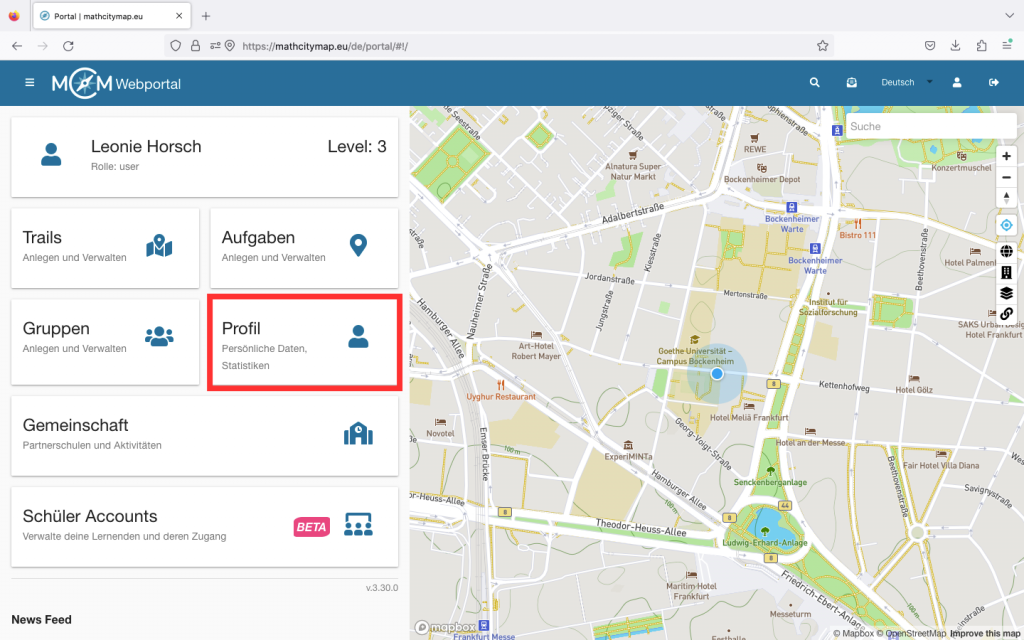Reset map bearing with compass button

[x=1006, y=198]
